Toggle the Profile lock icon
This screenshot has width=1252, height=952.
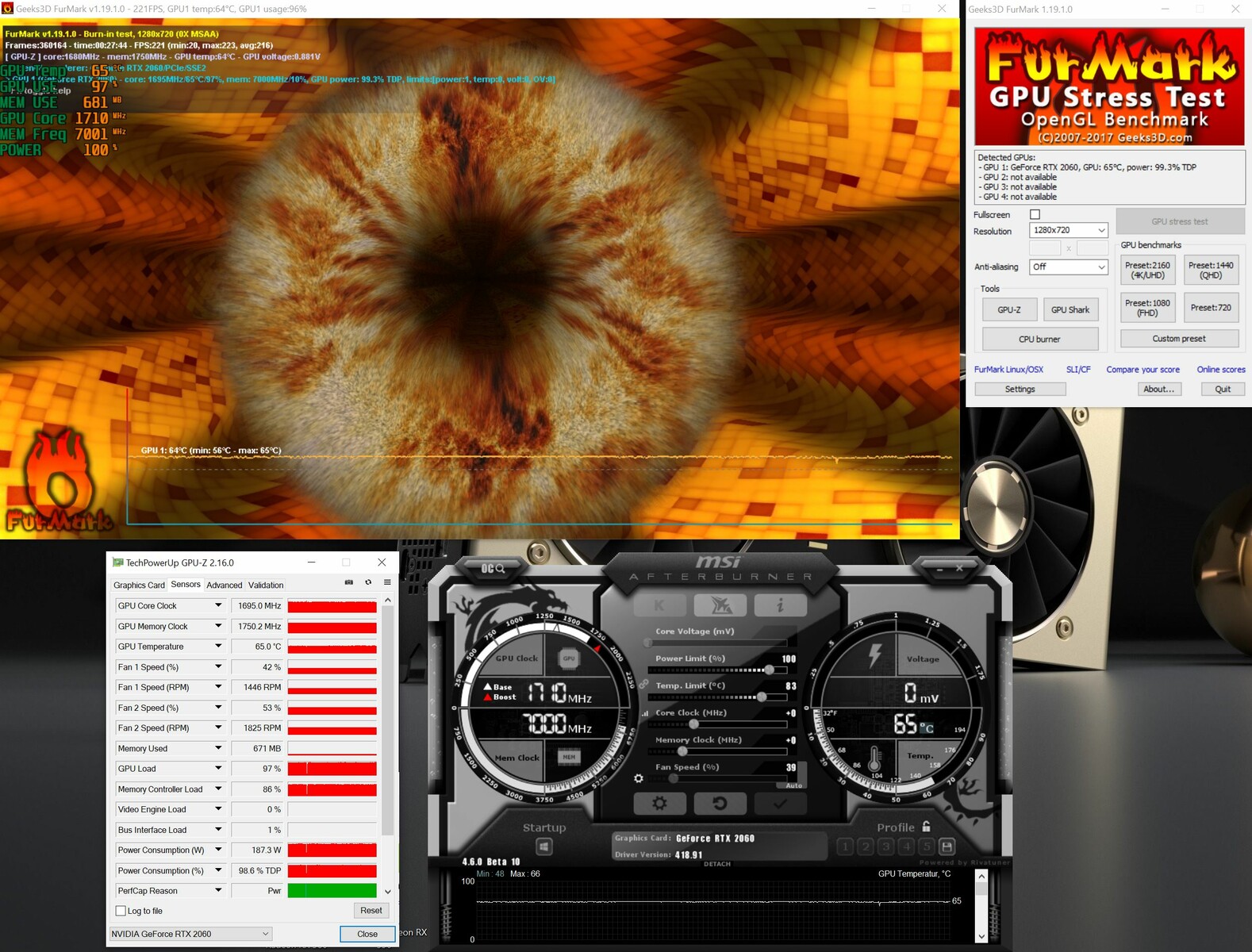tap(926, 826)
